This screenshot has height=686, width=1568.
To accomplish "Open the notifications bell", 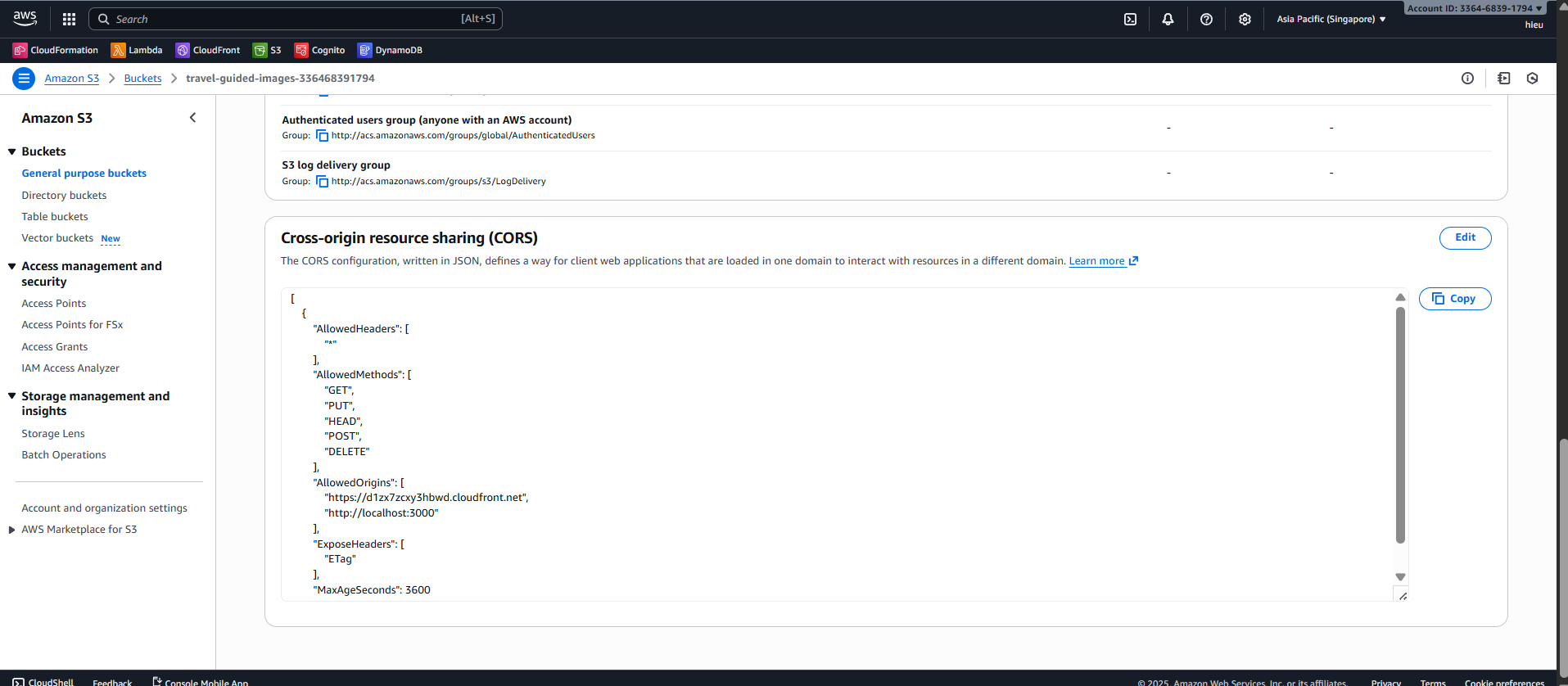I will tap(1168, 19).
